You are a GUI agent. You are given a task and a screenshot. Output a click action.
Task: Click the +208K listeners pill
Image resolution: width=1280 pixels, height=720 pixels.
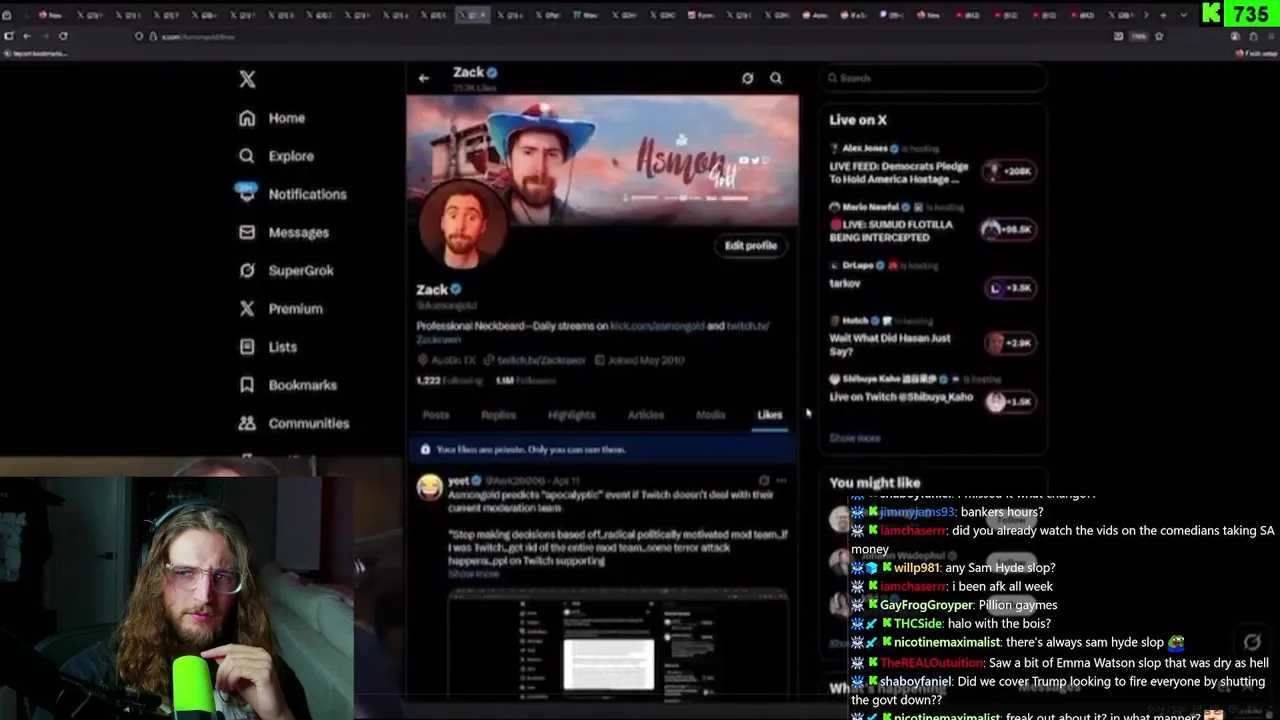click(x=1010, y=171)
